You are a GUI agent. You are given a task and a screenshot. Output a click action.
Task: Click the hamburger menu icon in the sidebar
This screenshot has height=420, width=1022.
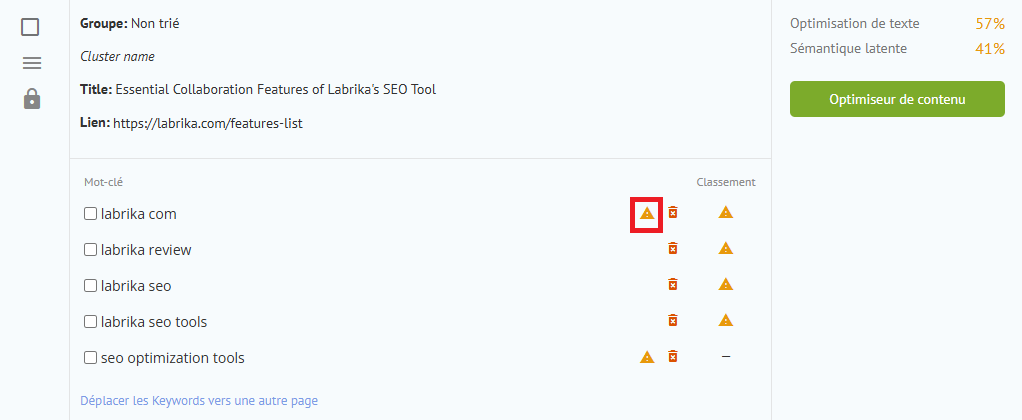31,63
